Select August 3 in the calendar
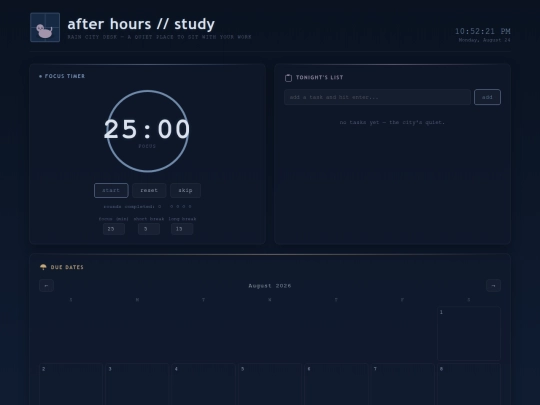Viewport: 540px width, 405px height. 137,384
